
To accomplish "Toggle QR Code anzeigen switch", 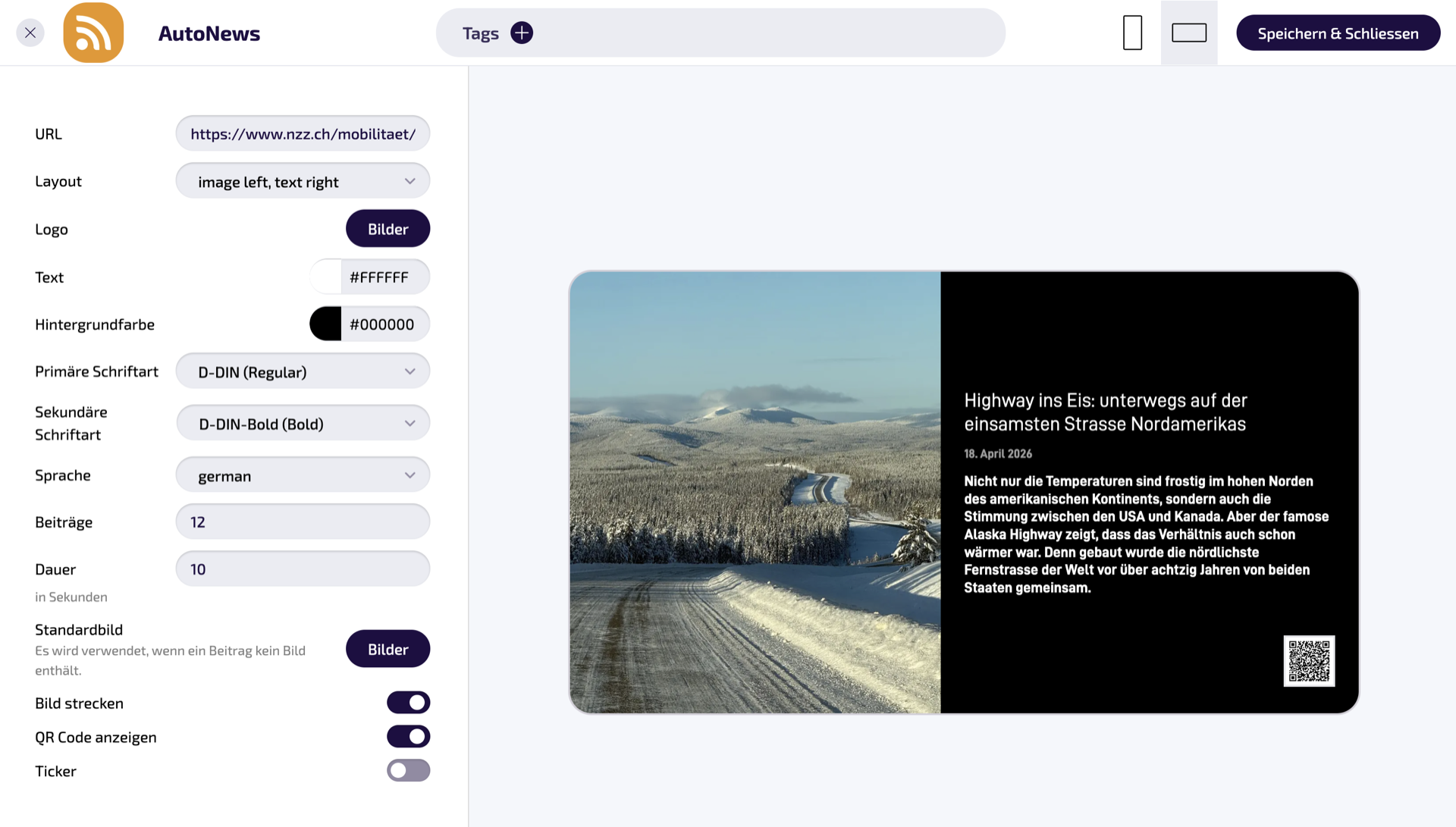I will 408,737.
